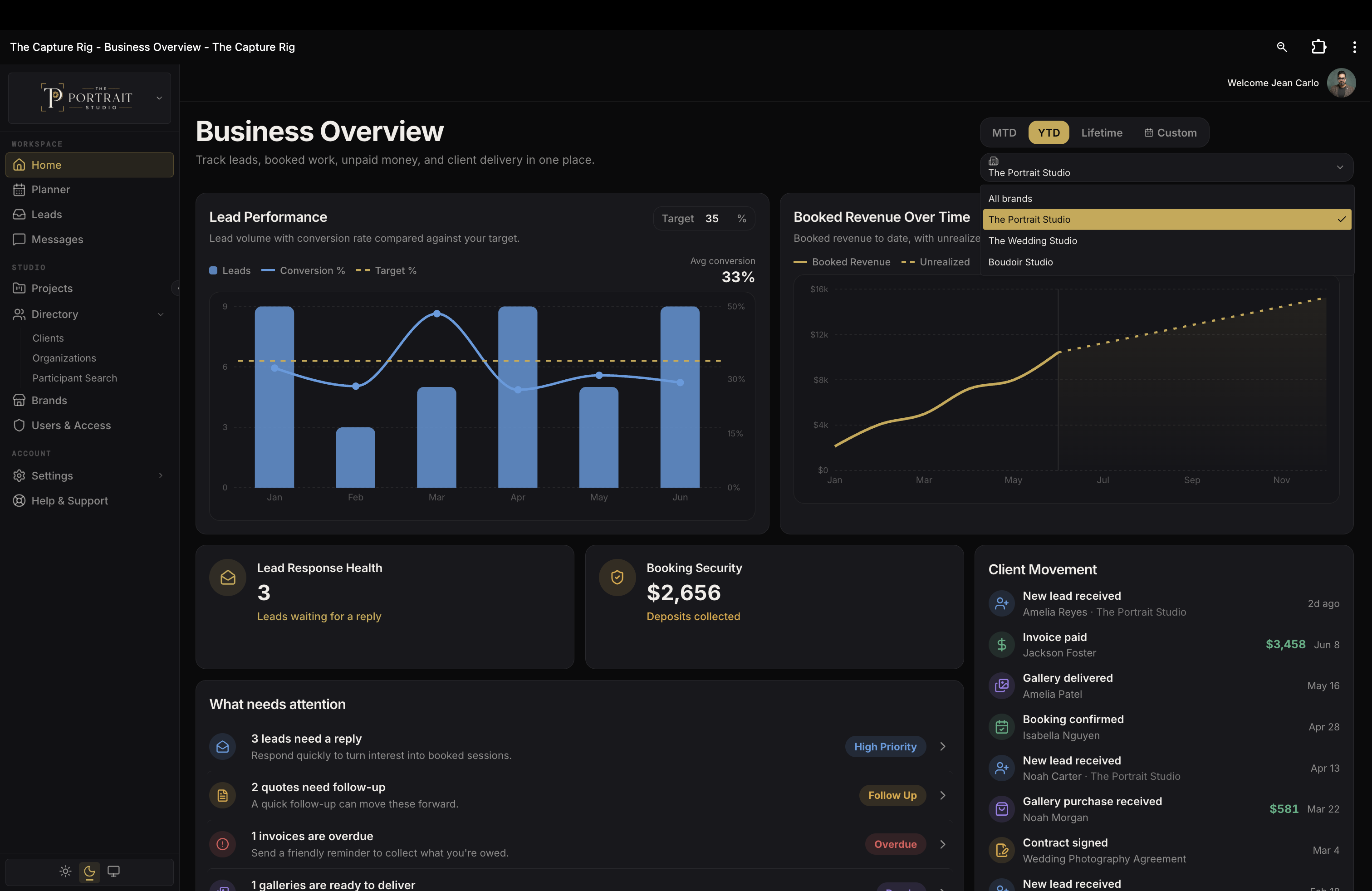Image resolution: width=1372 pixels, height=891 pixels.
Task: Open the three-dot browser menu
Action: pyautogui.click(x=1354, y=47)
